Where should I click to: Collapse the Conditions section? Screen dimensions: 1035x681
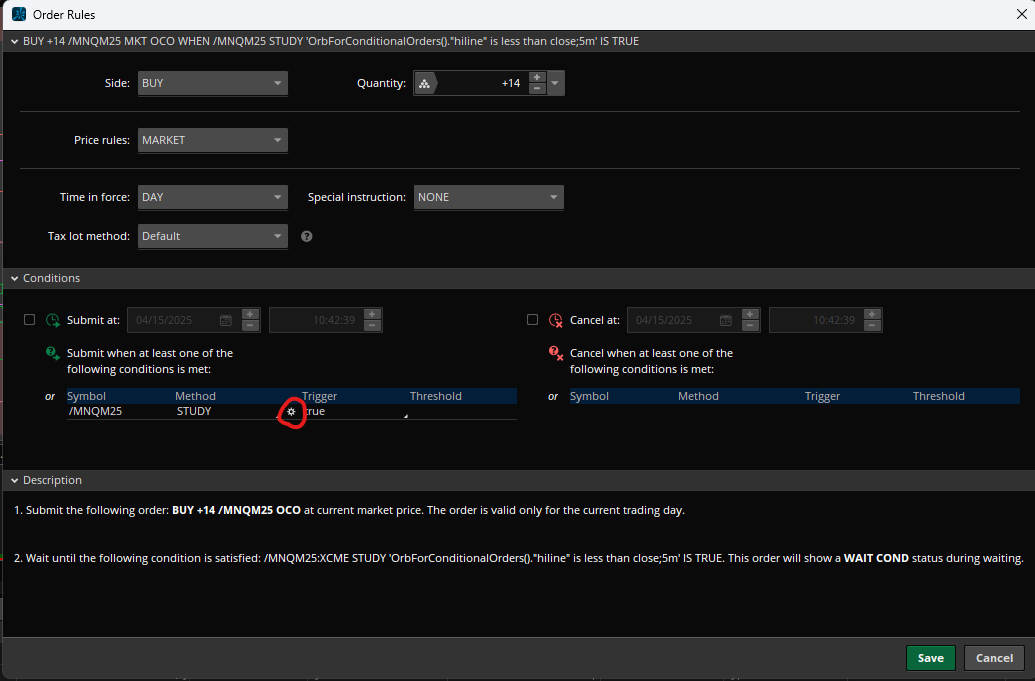click(x=14, y=278)
